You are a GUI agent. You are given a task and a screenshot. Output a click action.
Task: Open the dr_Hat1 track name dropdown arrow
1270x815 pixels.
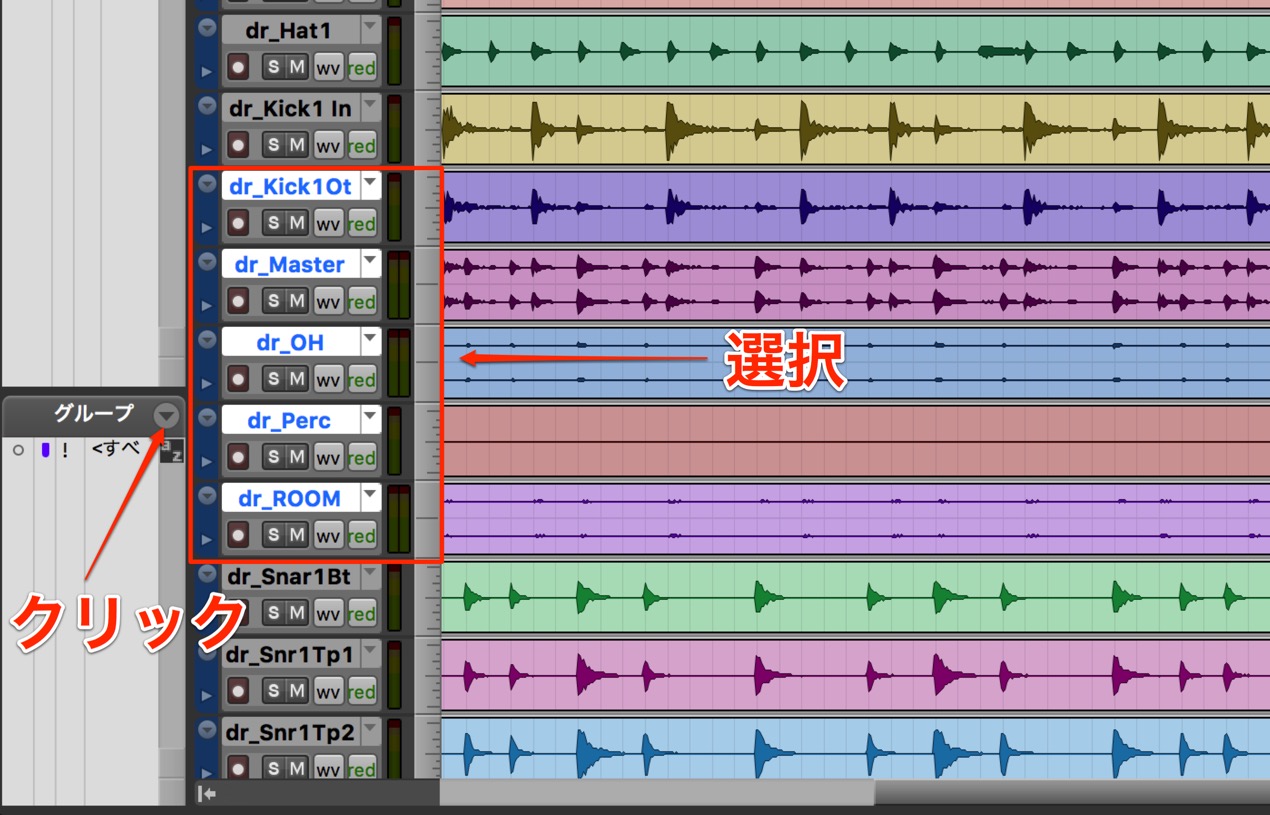coord(371,27)
